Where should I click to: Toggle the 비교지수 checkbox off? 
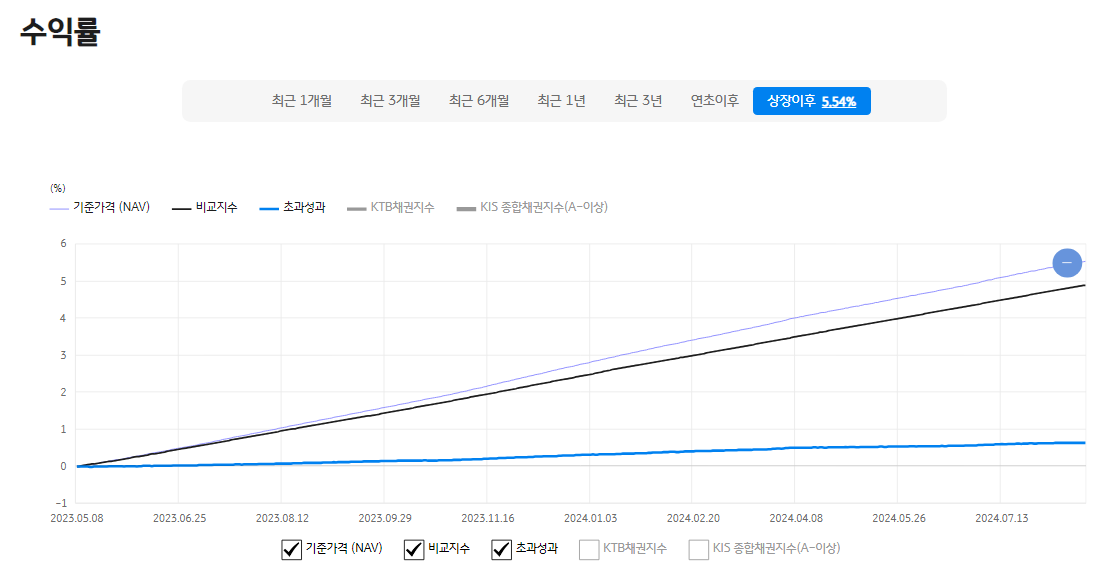414,549
